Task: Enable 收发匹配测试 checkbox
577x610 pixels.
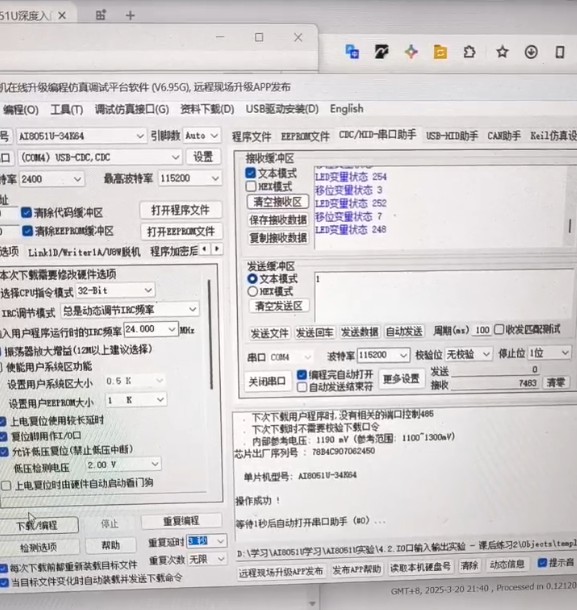Action: tap(499, 330)
